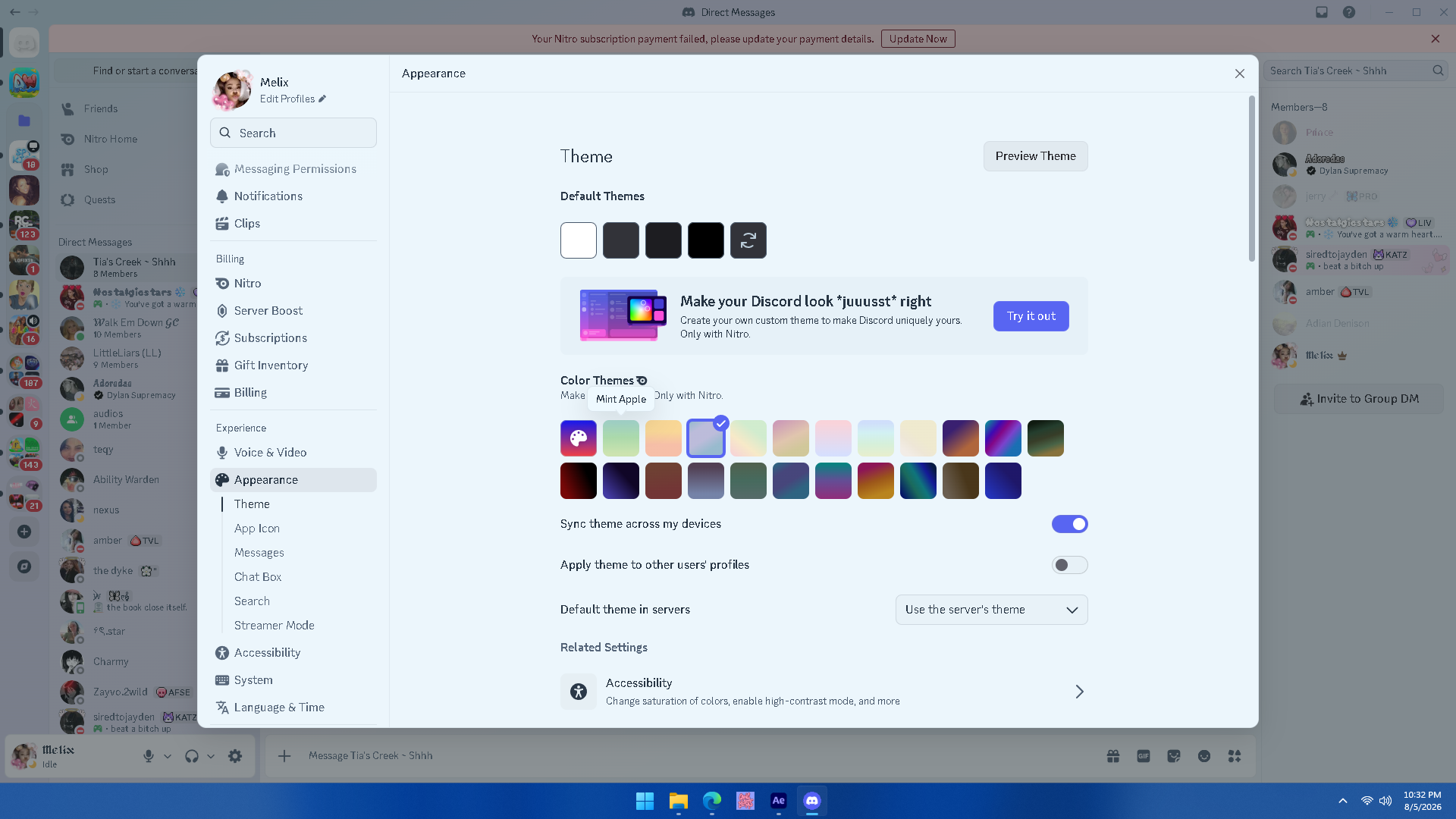Click the plus attach icon in message bar
Image resolution: width=1456 pixels, height=819 pixels.
pos(284,756)
